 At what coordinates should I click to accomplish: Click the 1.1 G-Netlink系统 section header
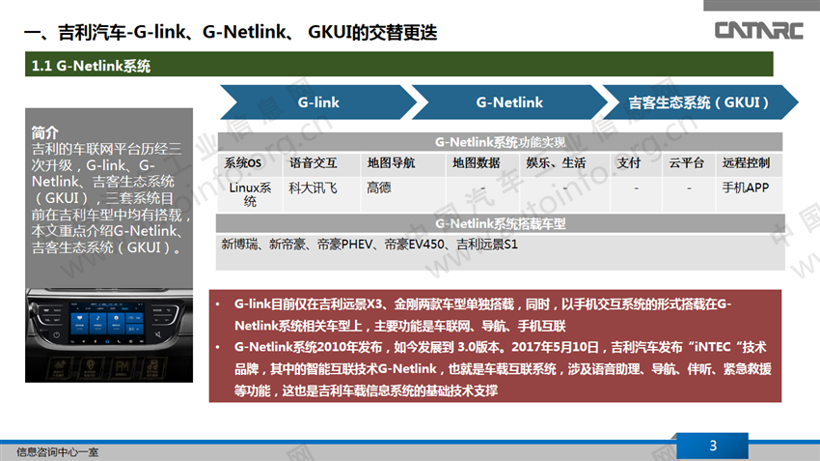click(x=399, y=64)
